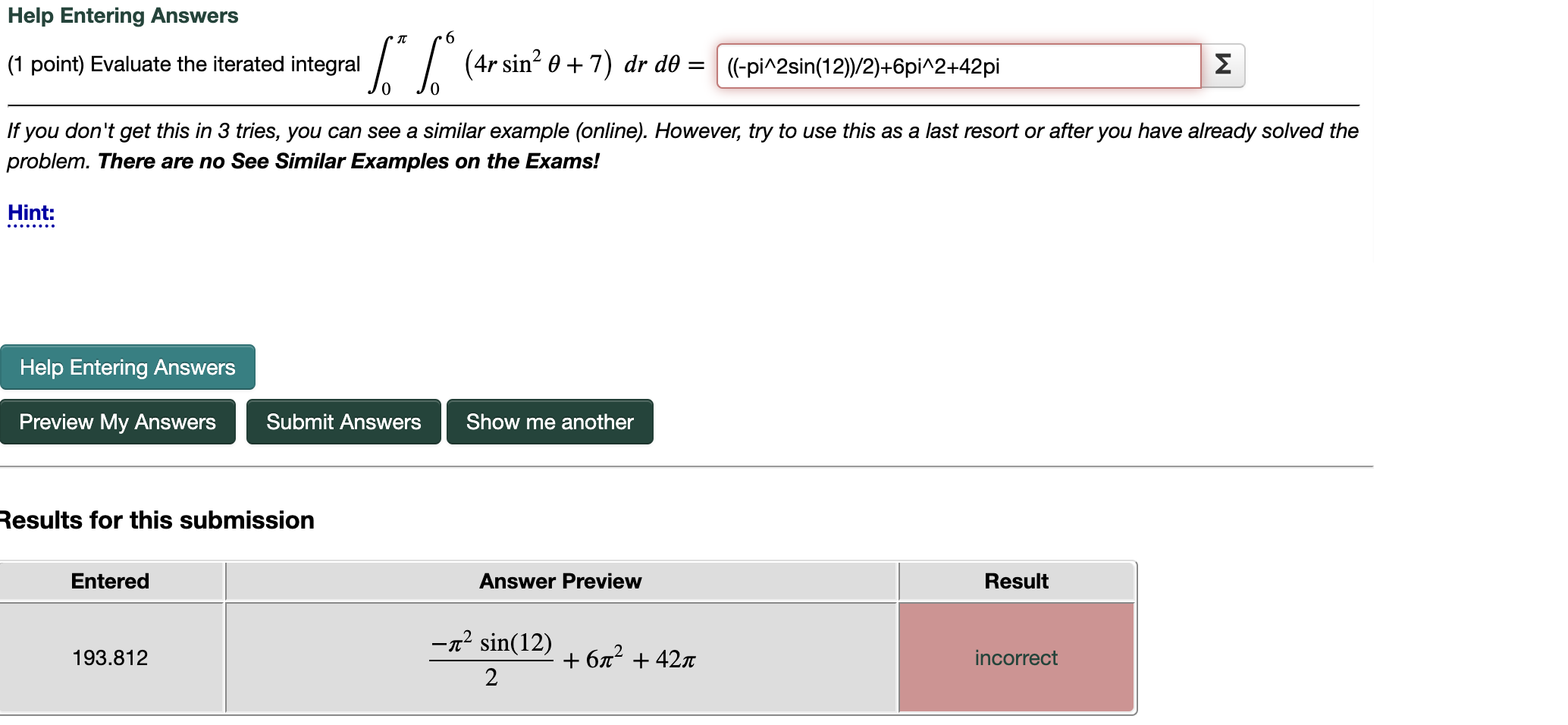Request a new problem with Show me another
1568x725 pixels.
click(549, 422)
